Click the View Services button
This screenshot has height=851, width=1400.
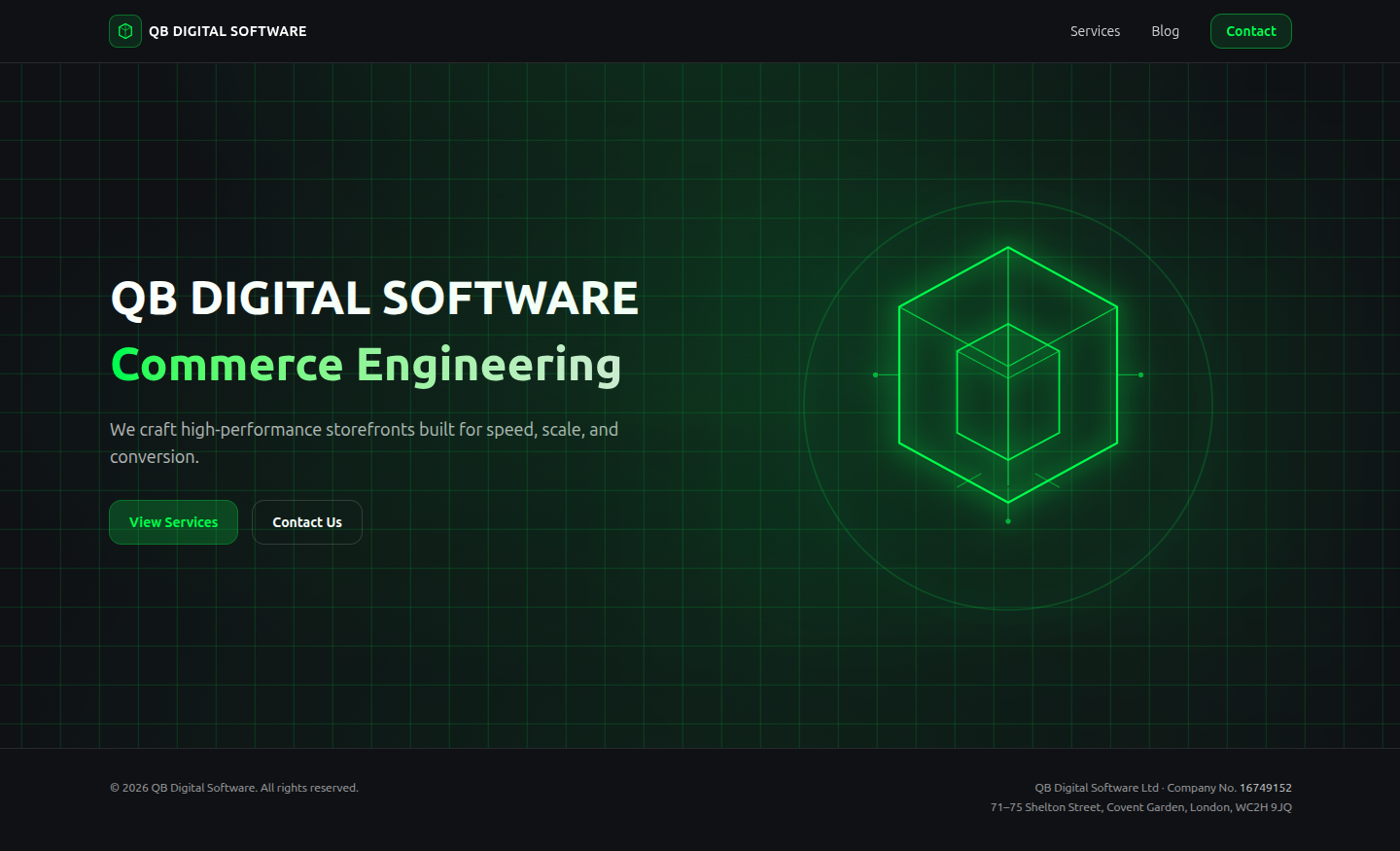point(173,522)
